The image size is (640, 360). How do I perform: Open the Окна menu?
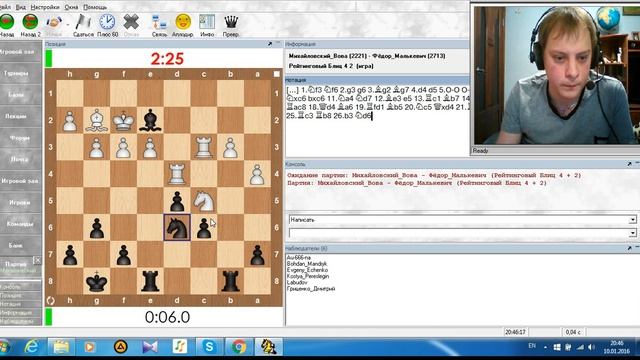[71, 7]
